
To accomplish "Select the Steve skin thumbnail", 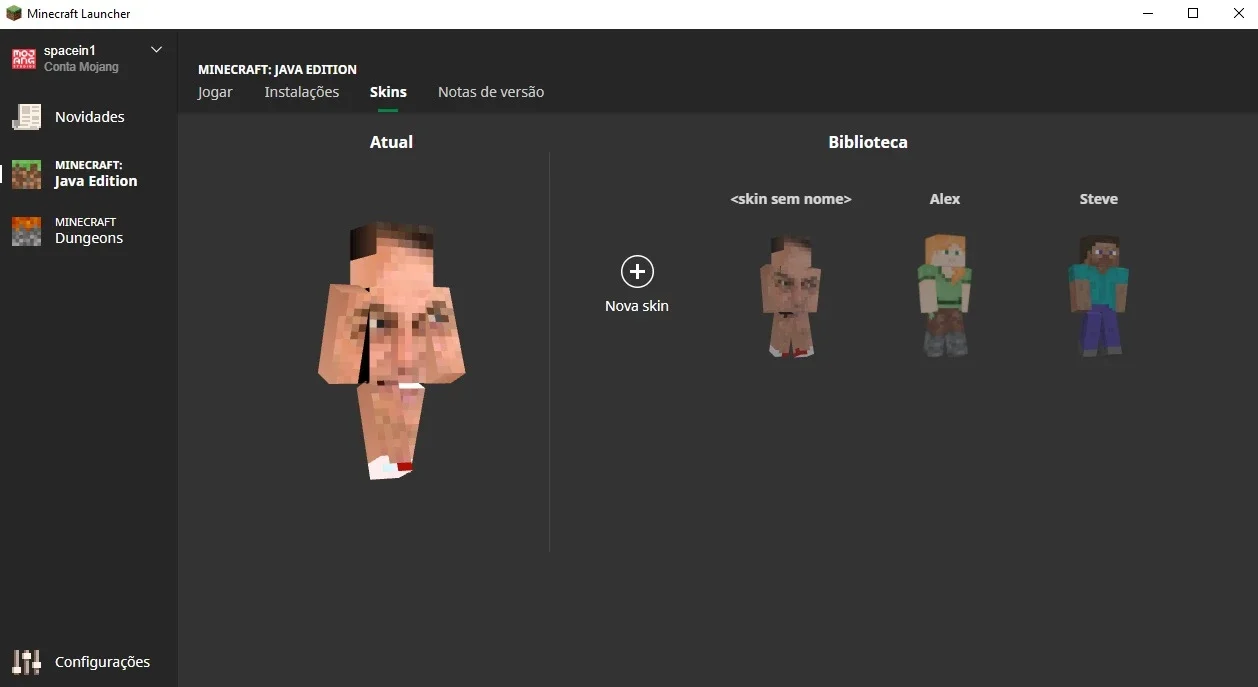I will (x=1098, y=296).
